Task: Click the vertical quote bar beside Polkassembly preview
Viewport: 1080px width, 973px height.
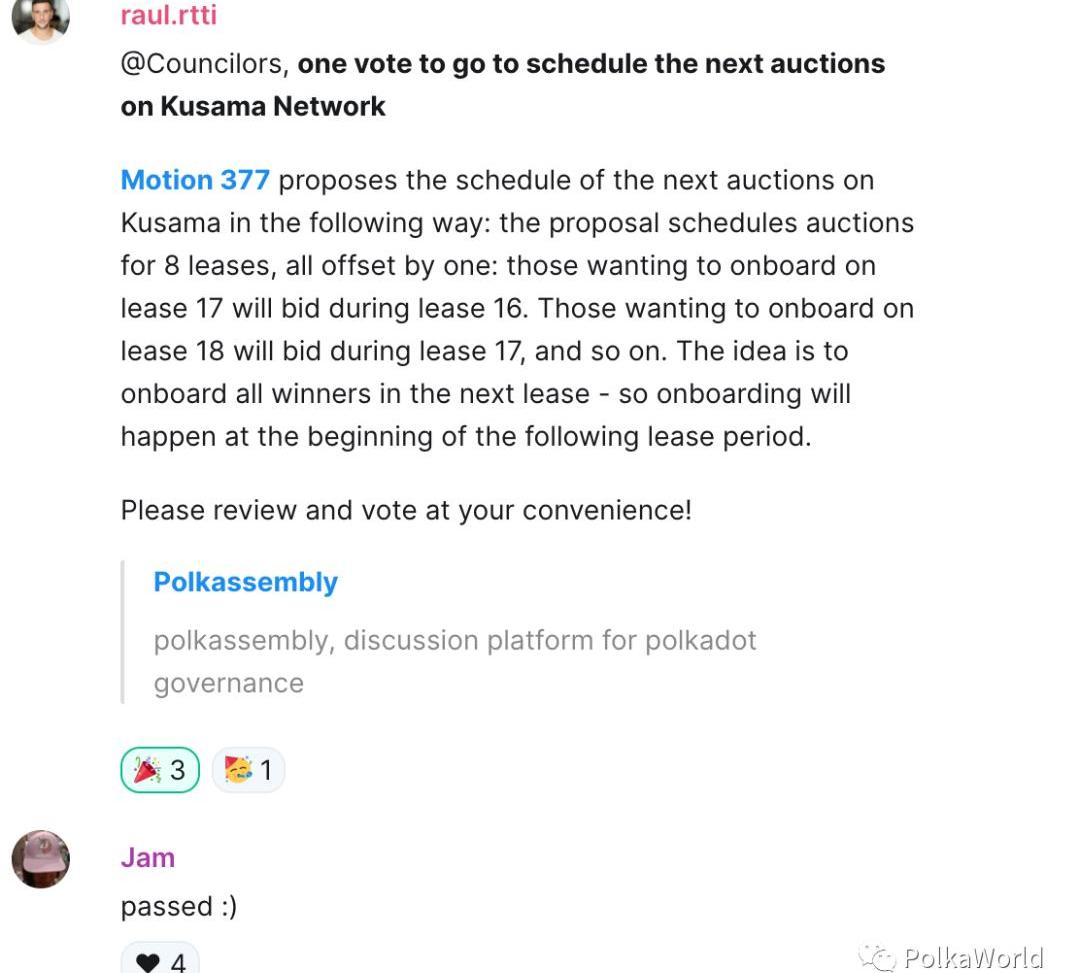Action: [123, 632]
